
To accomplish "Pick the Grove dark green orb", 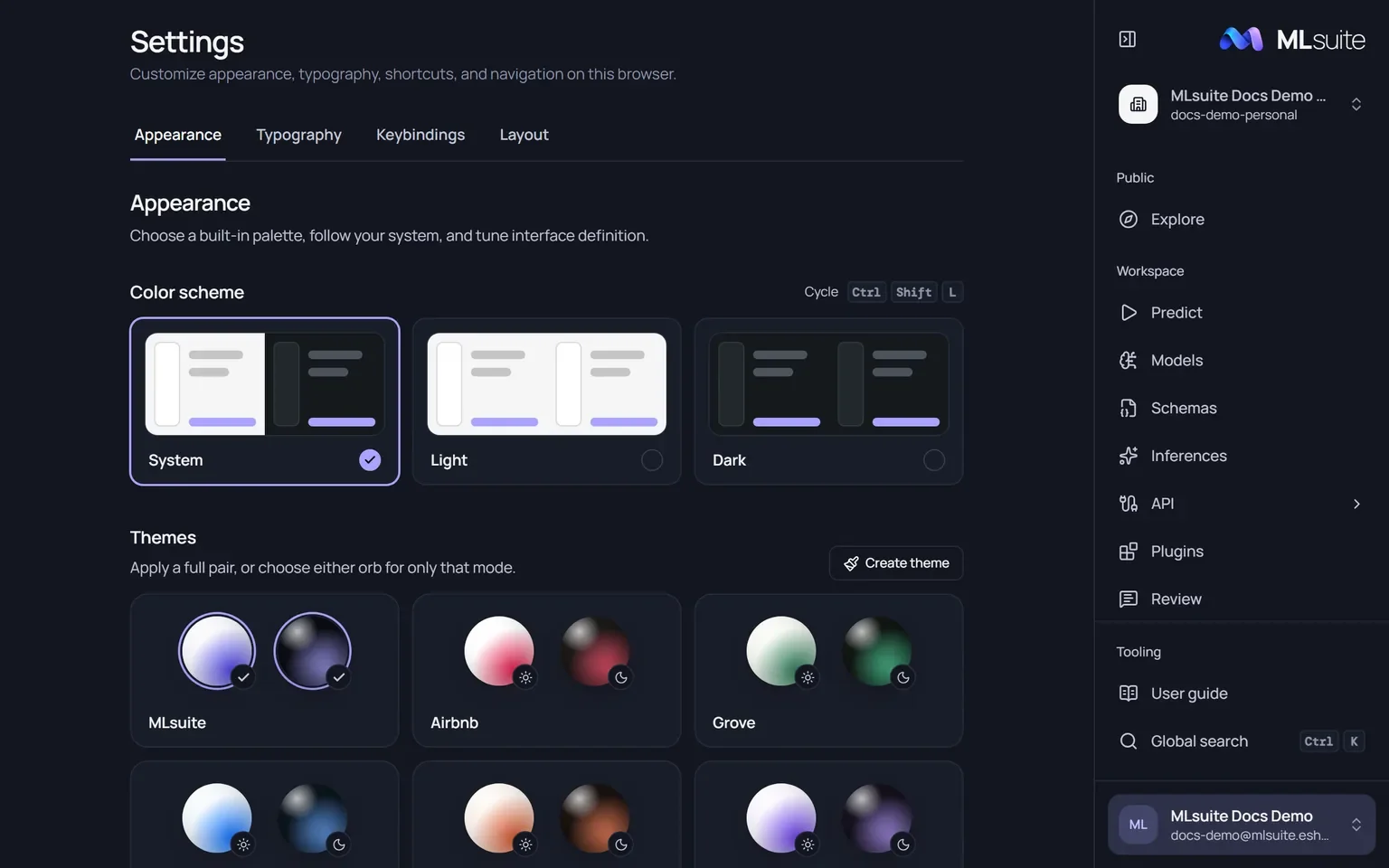I will pyautogui.click(x=876, y=651).
